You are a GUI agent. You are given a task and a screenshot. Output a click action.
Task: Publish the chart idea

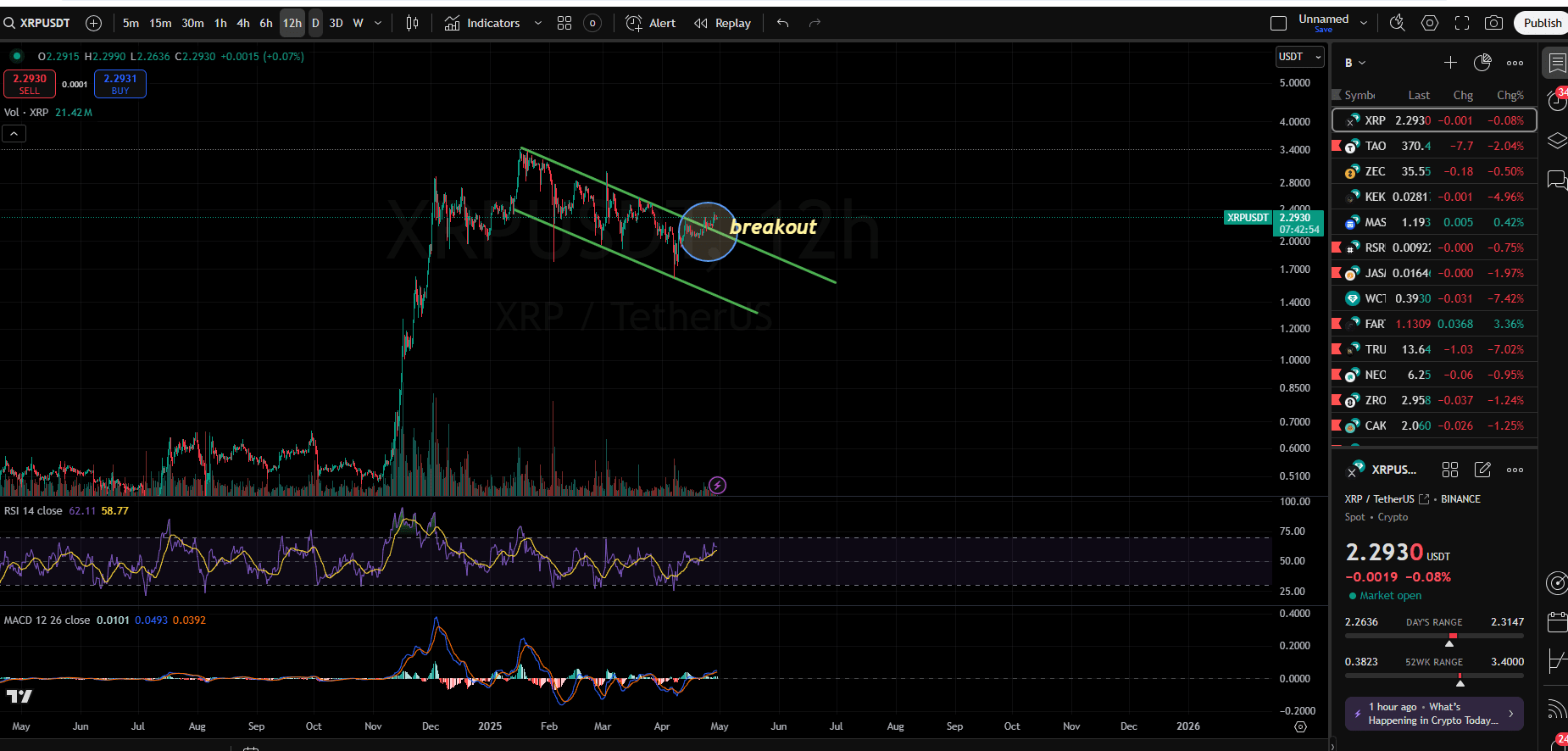pos(1542,23)
